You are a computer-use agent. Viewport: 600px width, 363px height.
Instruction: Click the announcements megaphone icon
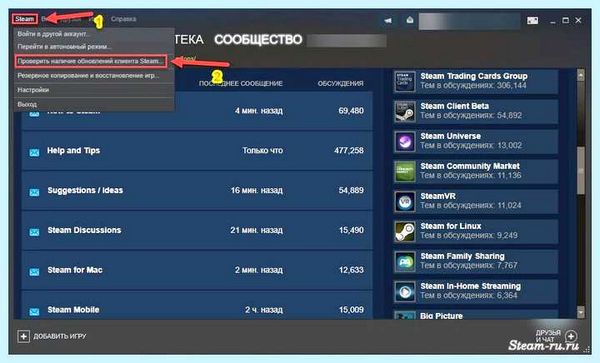388,20
